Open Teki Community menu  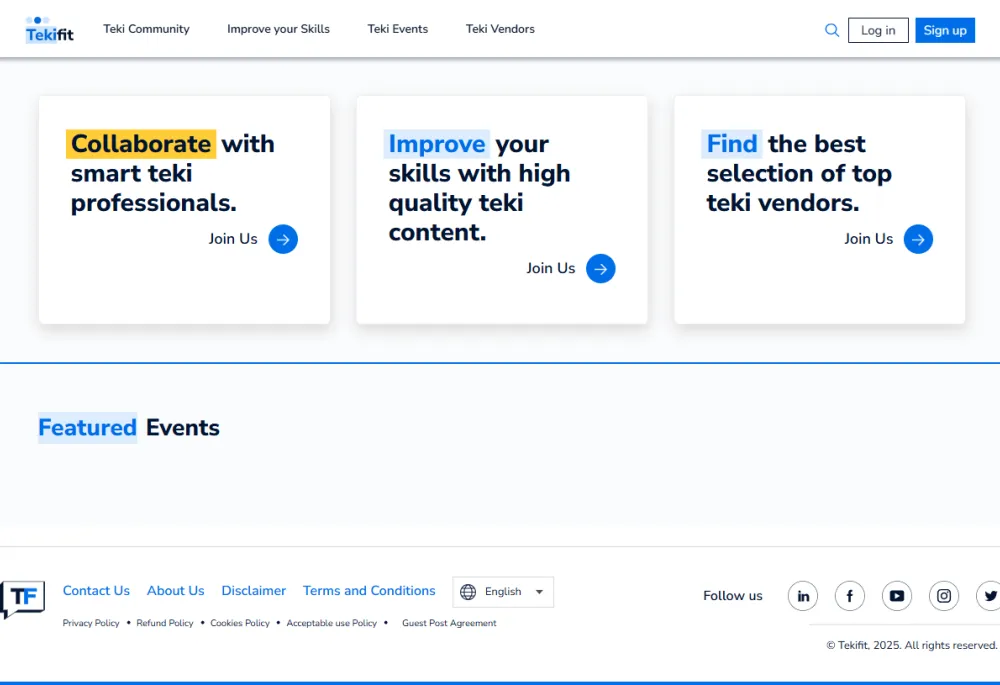147,29
